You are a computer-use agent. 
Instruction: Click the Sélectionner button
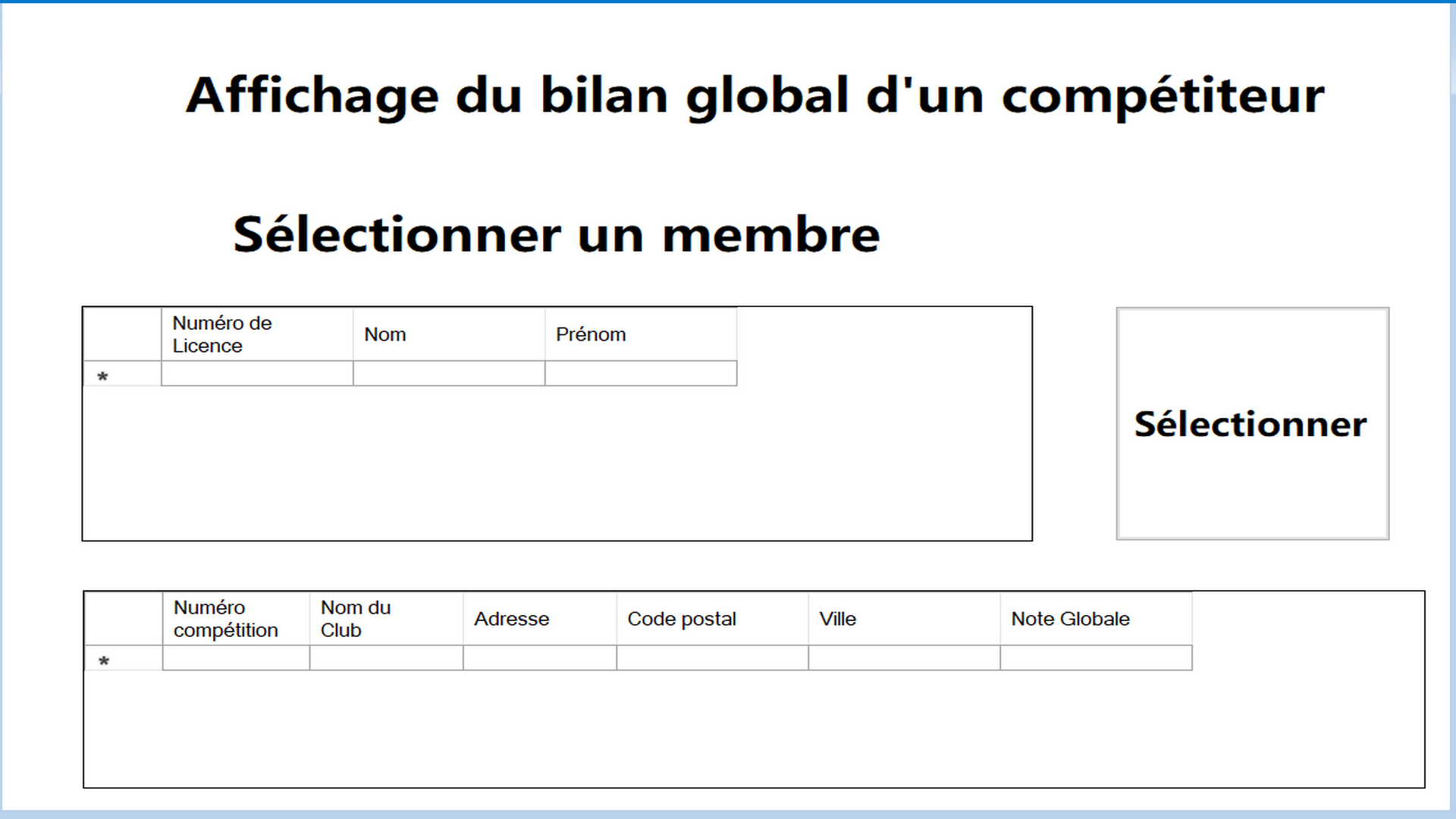pos(1252,424)
